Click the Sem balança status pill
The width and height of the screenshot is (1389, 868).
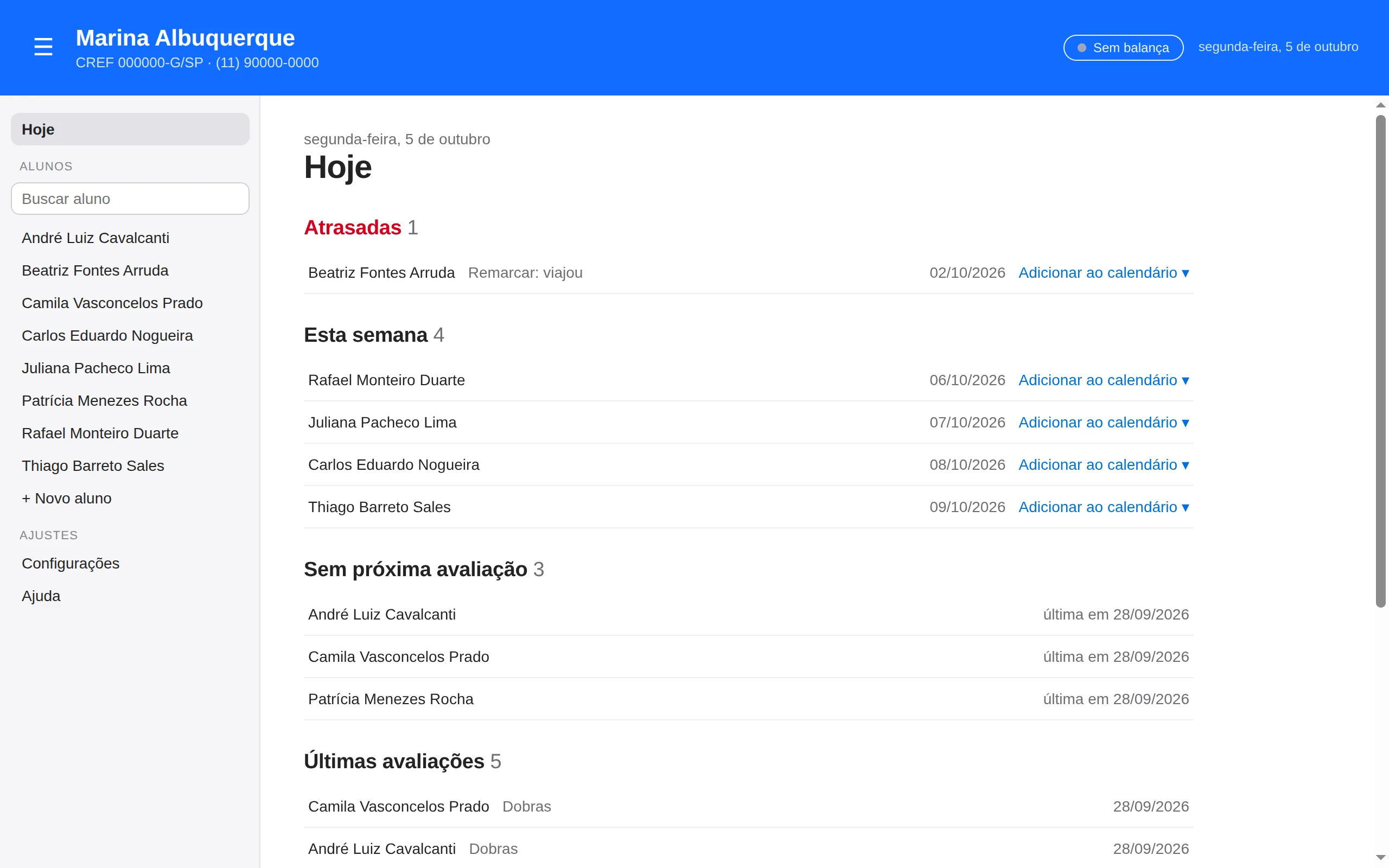tap(1123, 48)
